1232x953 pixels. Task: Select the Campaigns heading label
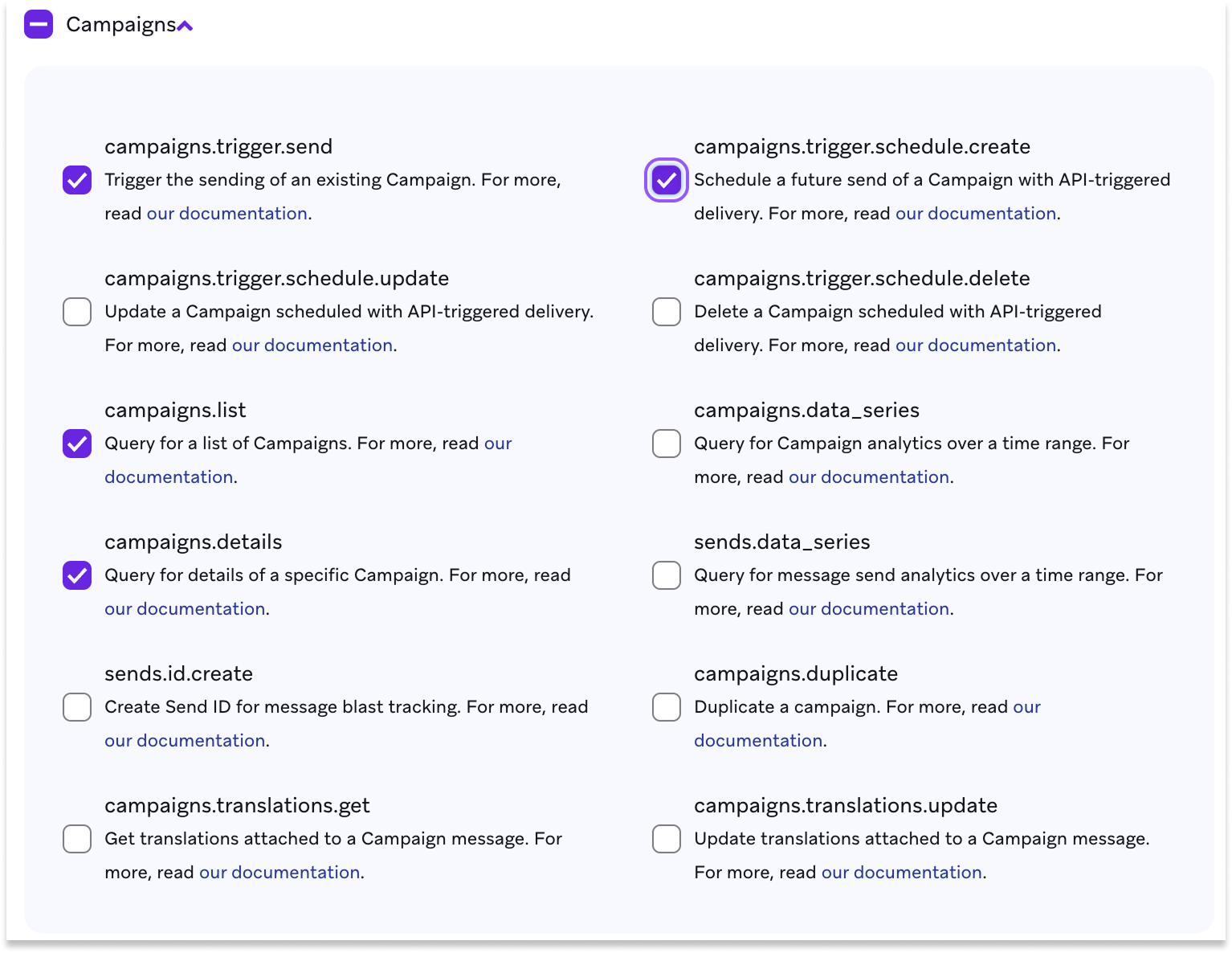click(x=120, y=25)
